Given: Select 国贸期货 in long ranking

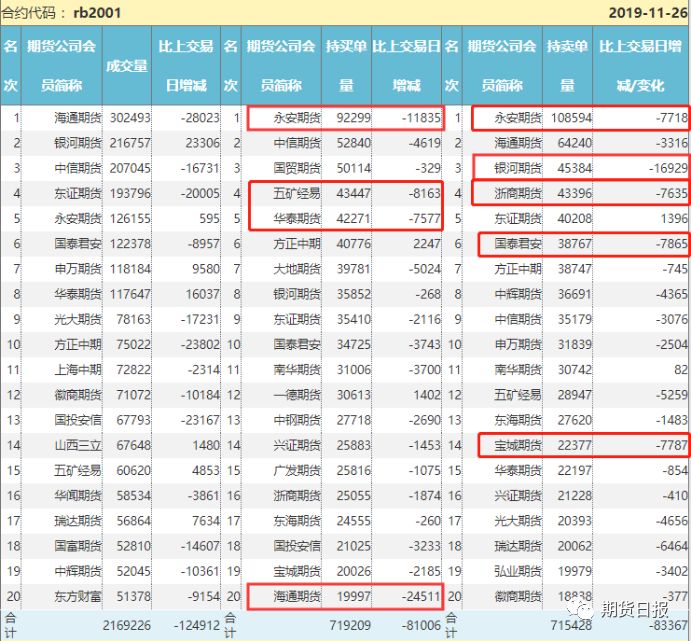Looking at the screenshot, I should (297, 168).
